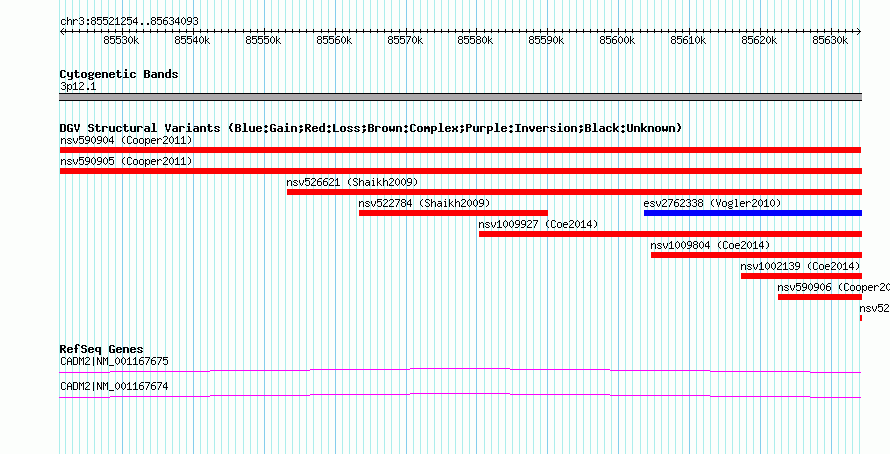Click the esv2762338 (Vogler2010) label

pos(712,203)
